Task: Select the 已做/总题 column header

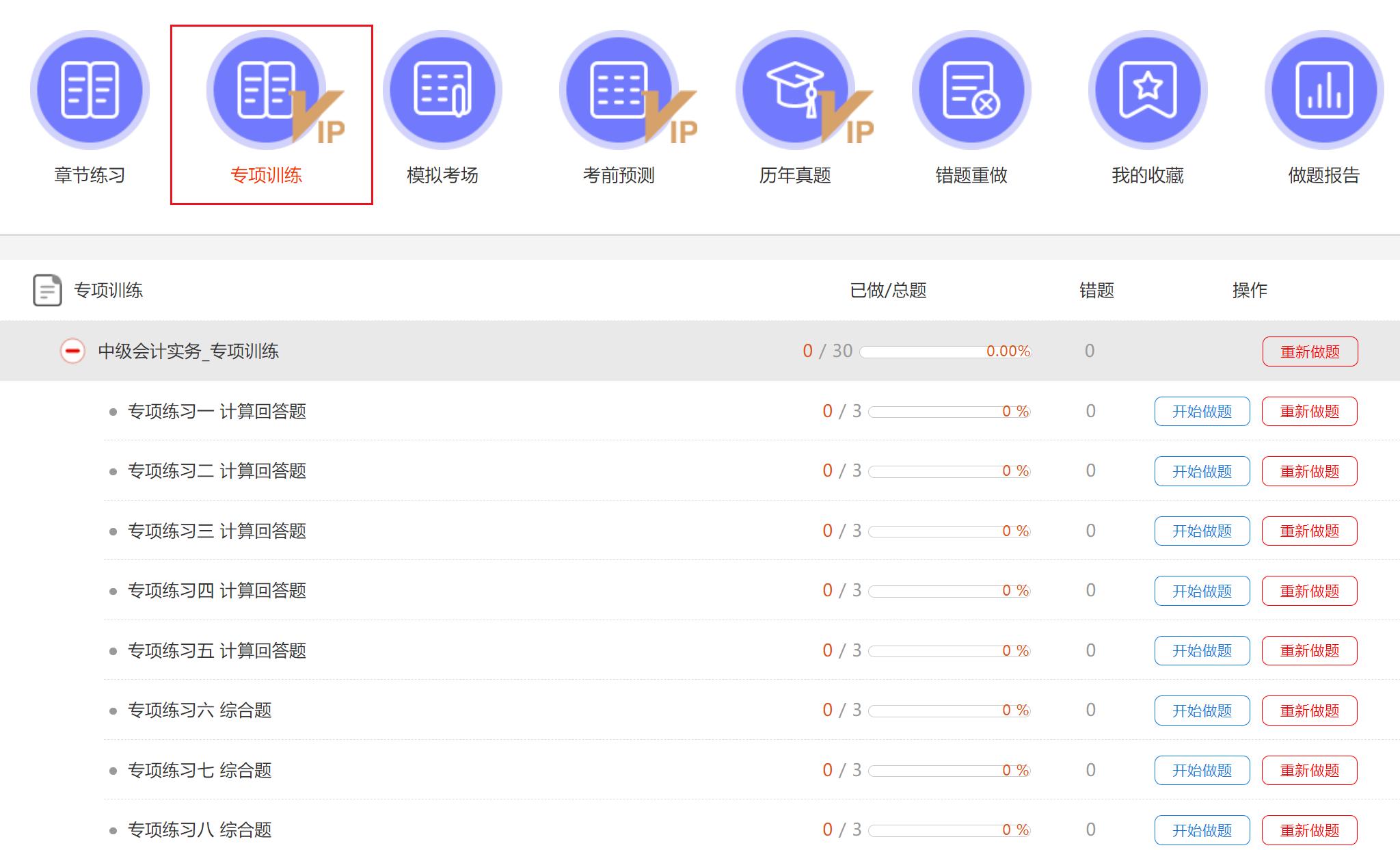Action: coord(889,290)
